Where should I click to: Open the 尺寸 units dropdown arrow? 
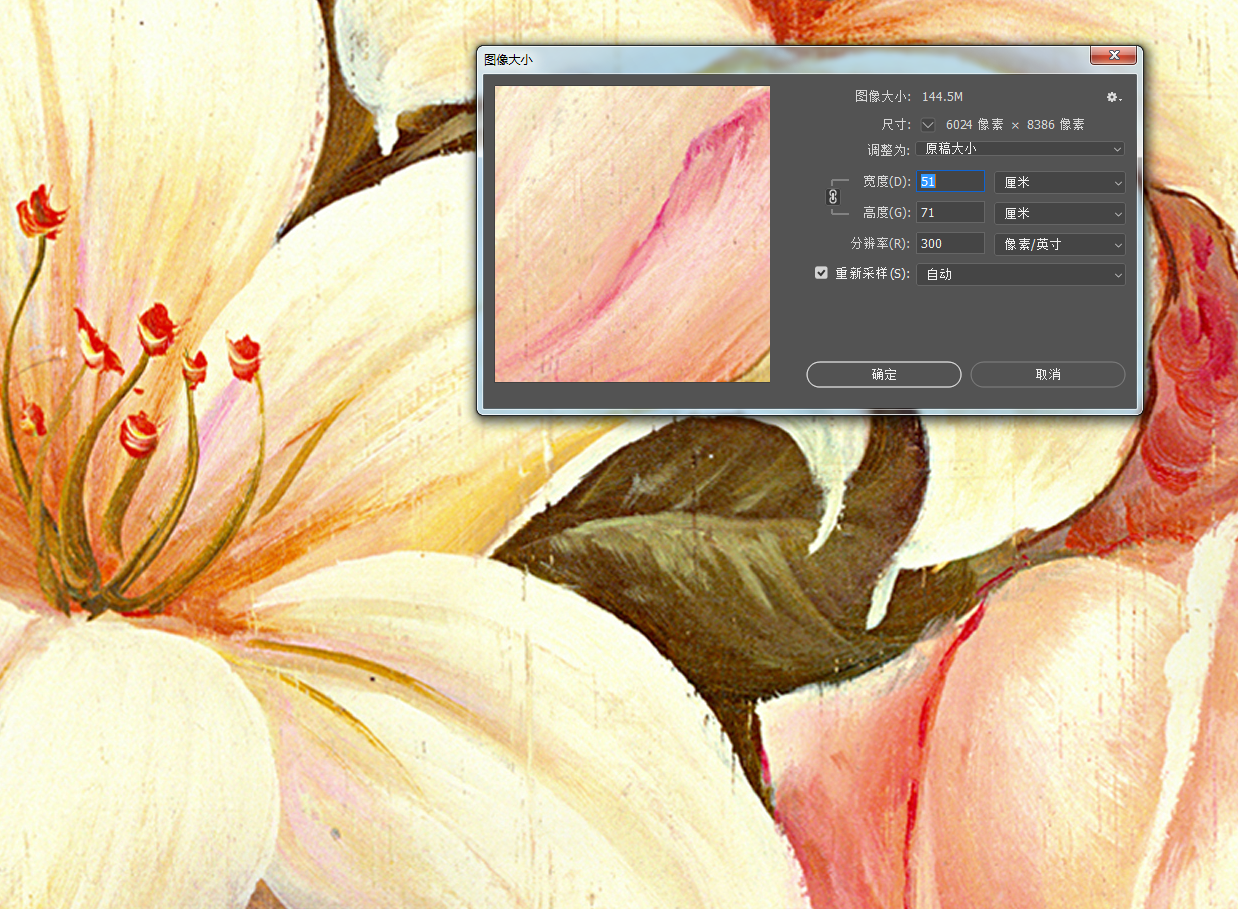coord(929,125)
